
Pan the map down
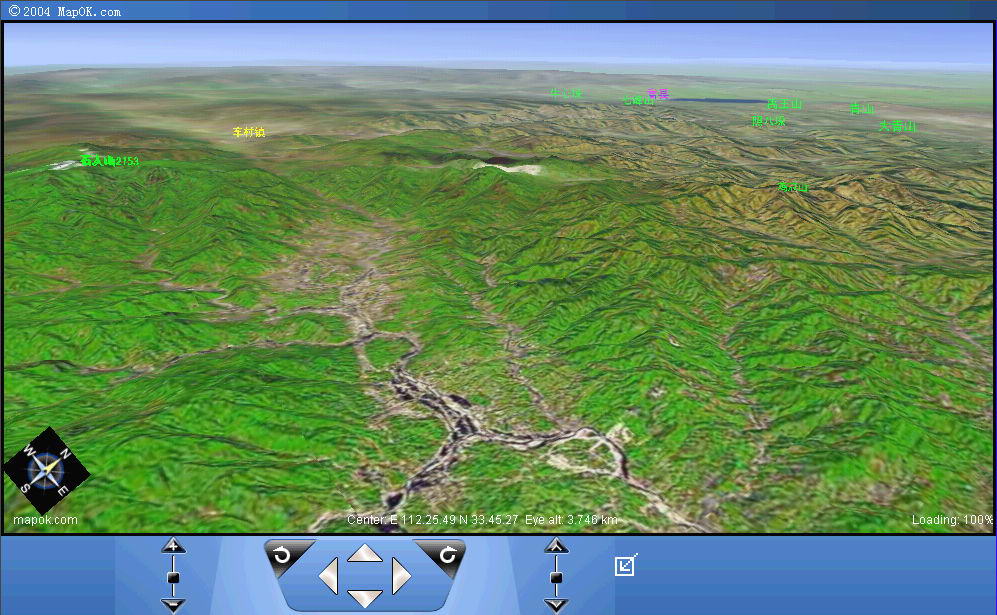[x=364, y=598]
